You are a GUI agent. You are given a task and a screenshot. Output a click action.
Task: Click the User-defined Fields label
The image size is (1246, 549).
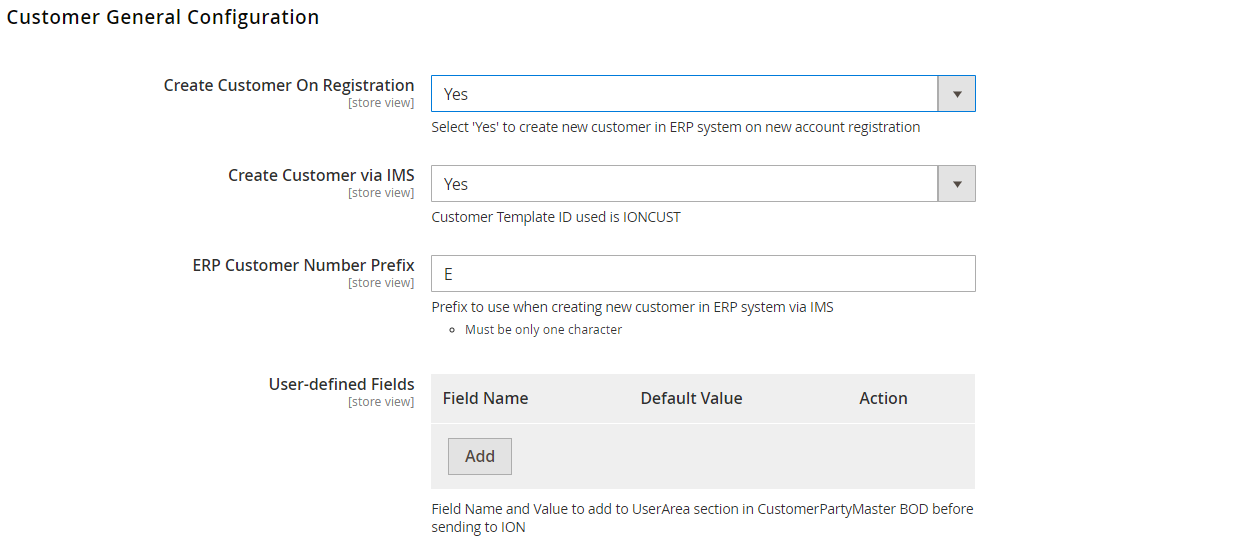click(341, 384)
